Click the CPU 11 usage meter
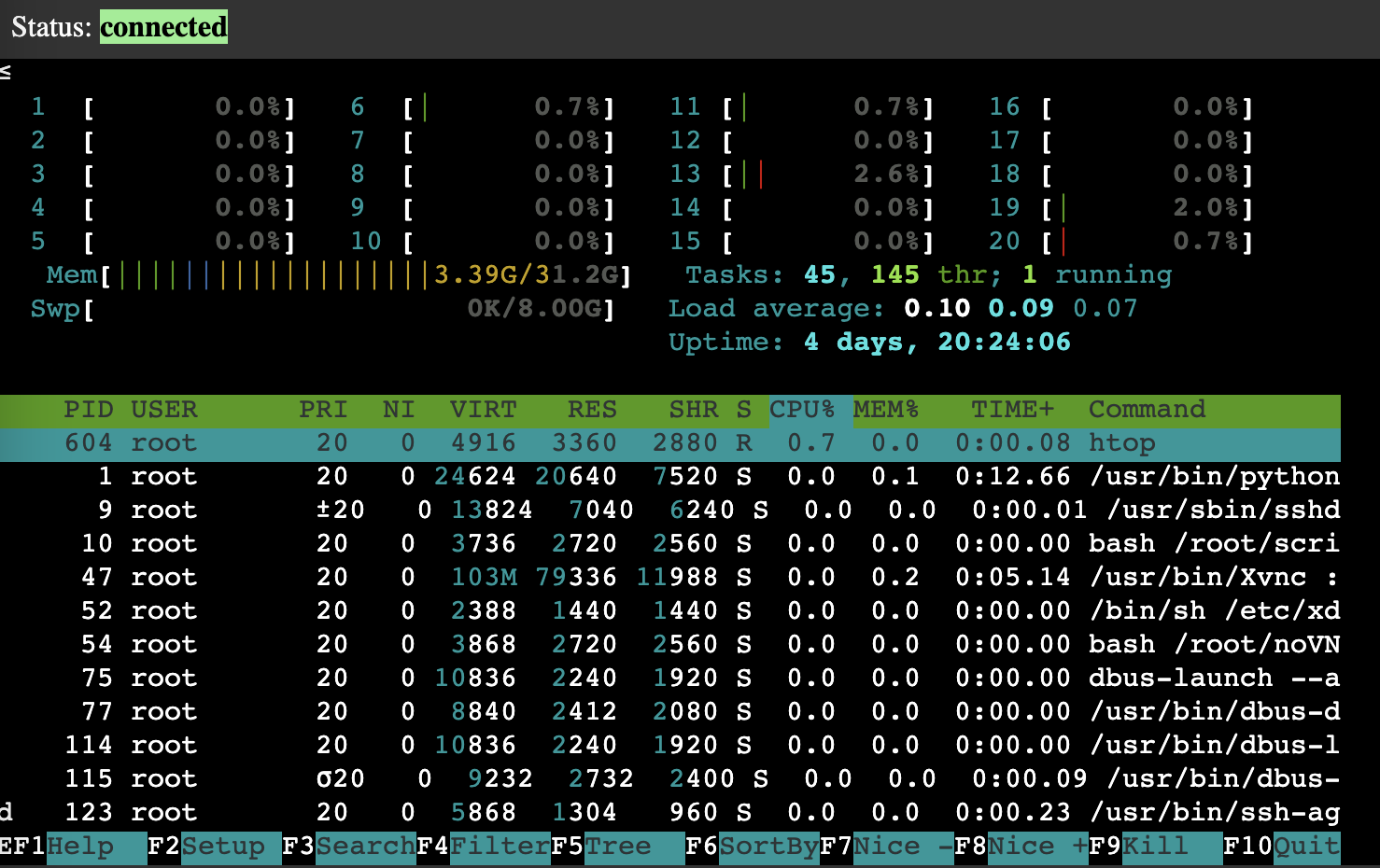This screenshot has height=868, width=1380. (802, 107)
